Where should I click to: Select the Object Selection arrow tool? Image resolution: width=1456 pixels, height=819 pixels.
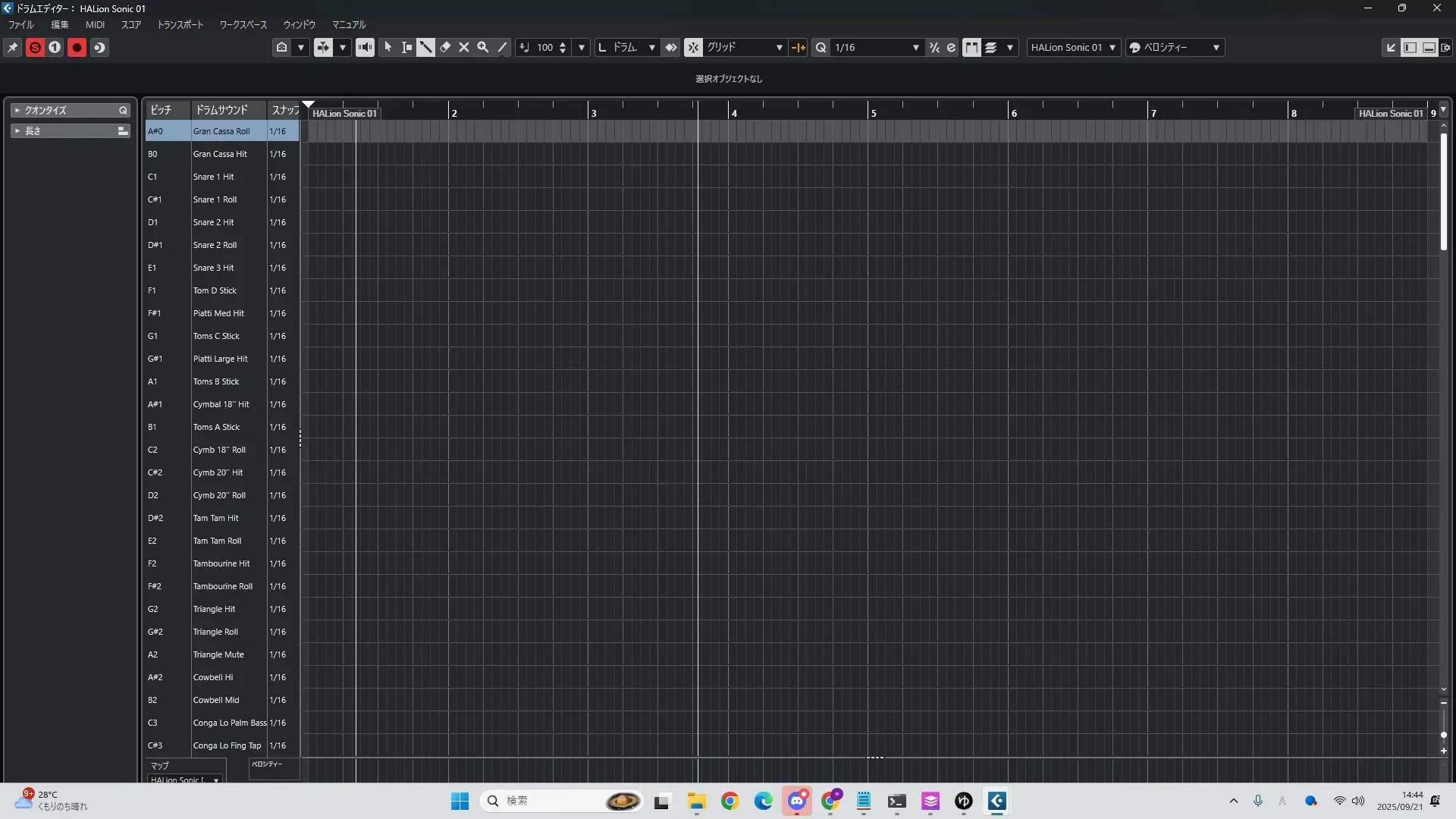[388, 47]
